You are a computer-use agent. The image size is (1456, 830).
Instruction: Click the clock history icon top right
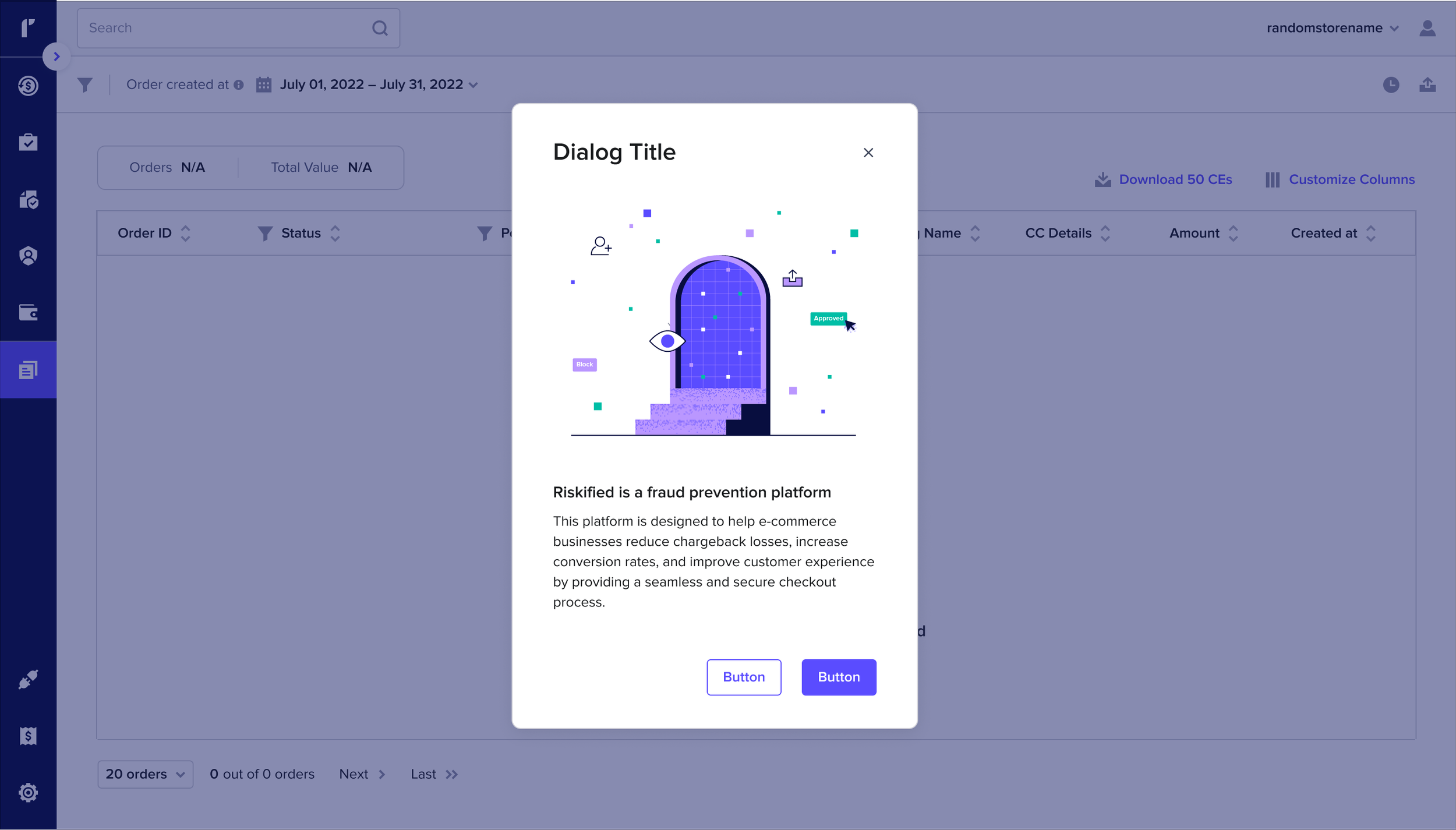(x=1391, y=85)
